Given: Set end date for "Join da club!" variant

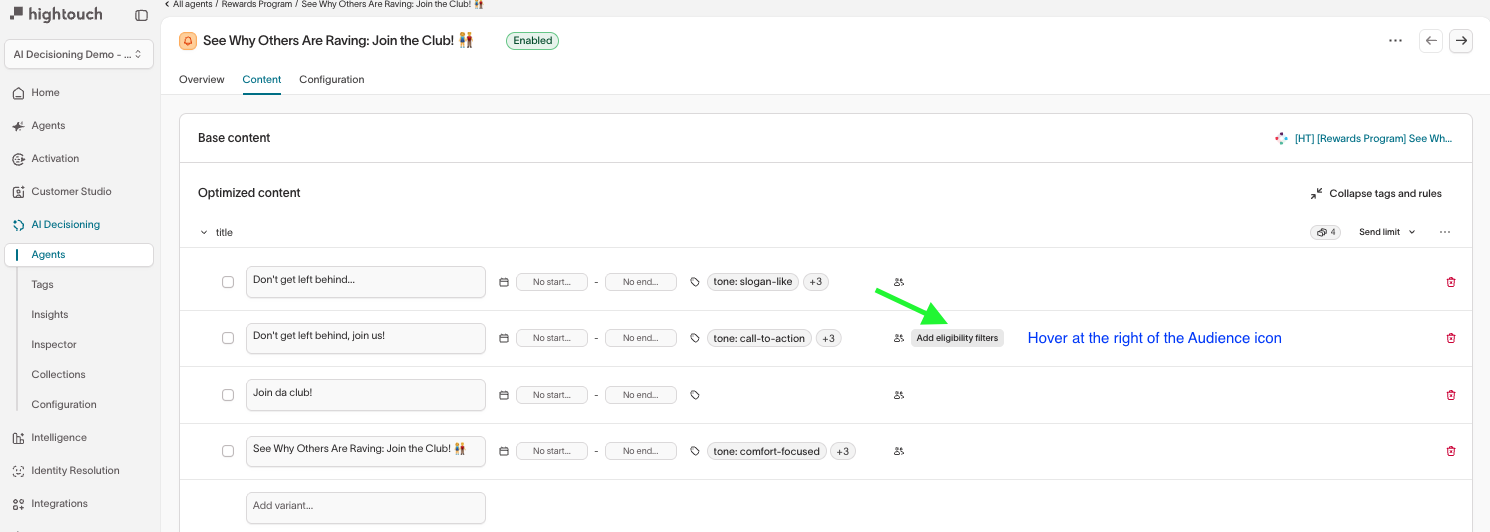Looking at the screenshot, I should (641, 395).
